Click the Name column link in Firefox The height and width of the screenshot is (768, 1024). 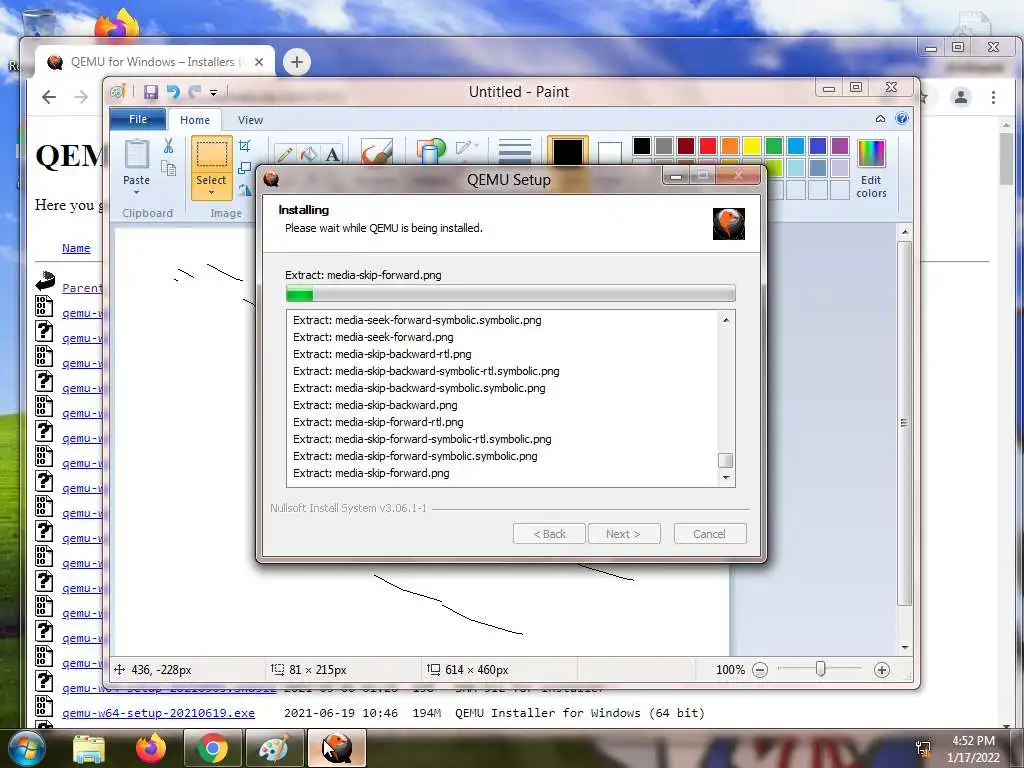pyautogui.click(x=76, y=248)
